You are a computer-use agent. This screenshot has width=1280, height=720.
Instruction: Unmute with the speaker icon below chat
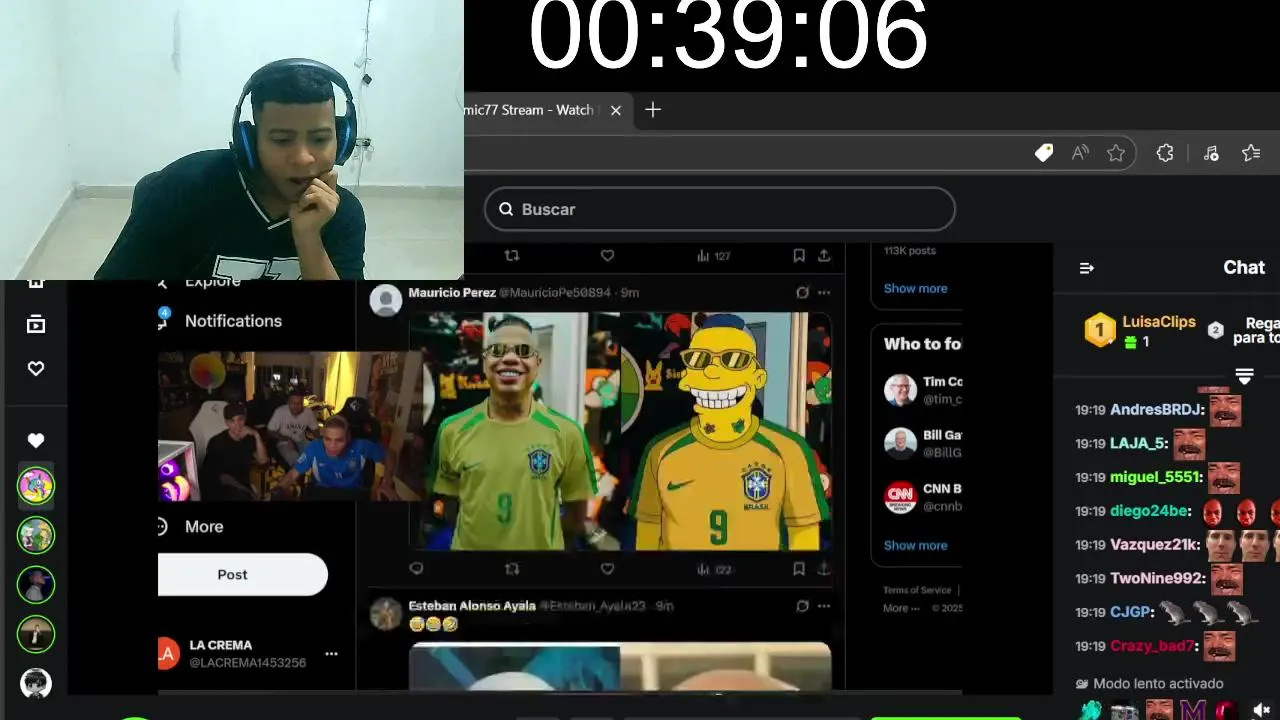pos(1261,710)
